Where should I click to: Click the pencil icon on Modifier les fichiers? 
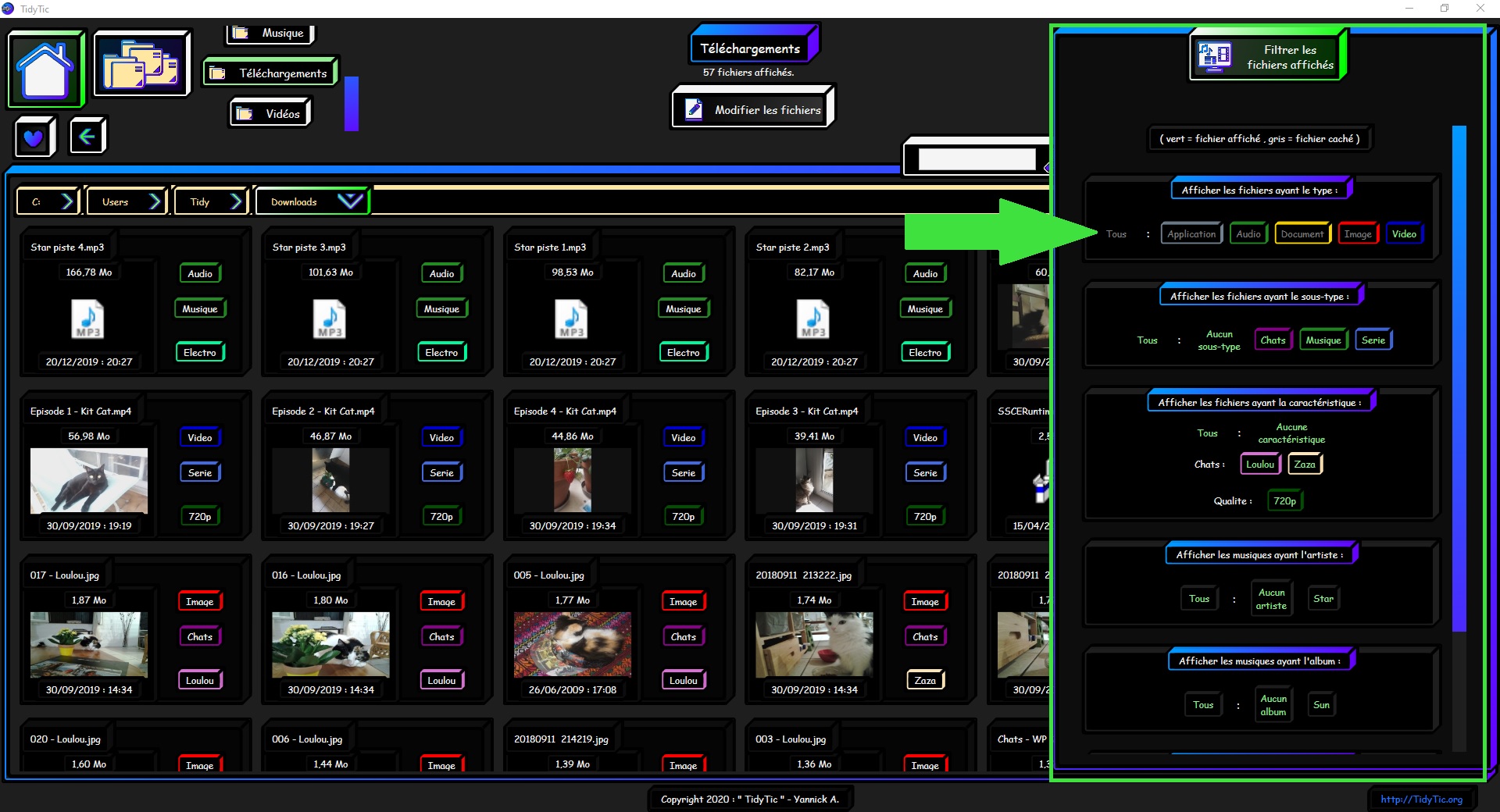point(694,109)
